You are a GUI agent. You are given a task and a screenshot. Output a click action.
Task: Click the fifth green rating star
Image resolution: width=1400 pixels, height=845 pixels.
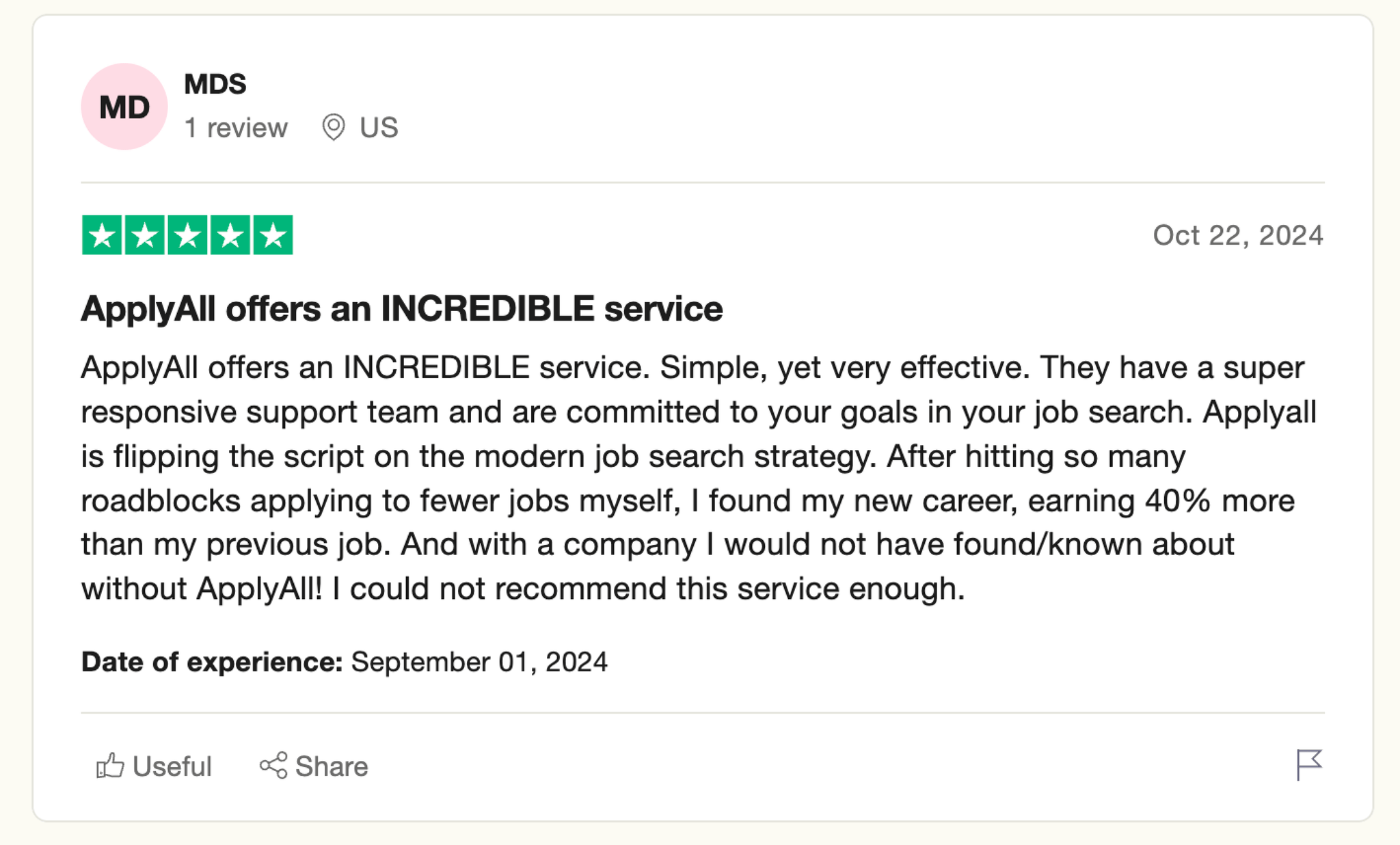(x=273, y=235)
